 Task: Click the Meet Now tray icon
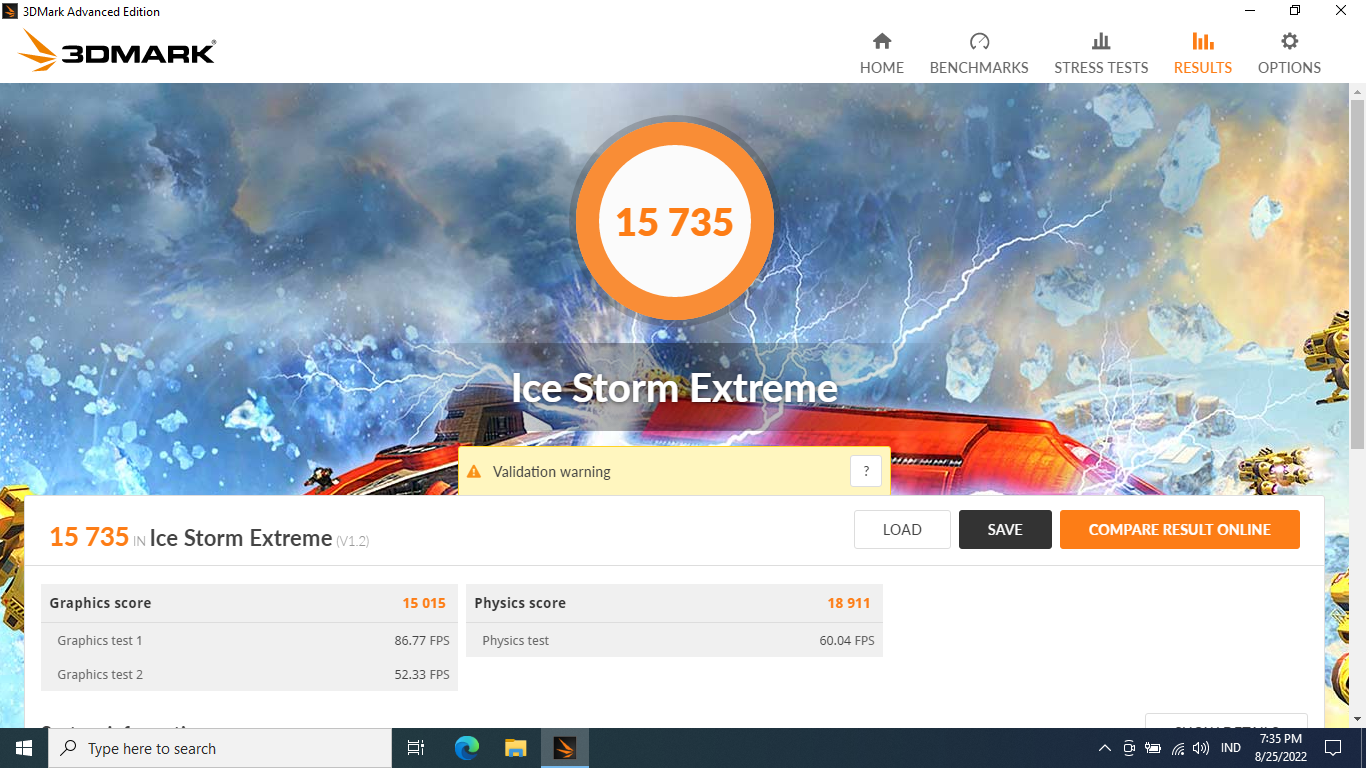[x=1129, y=748]
